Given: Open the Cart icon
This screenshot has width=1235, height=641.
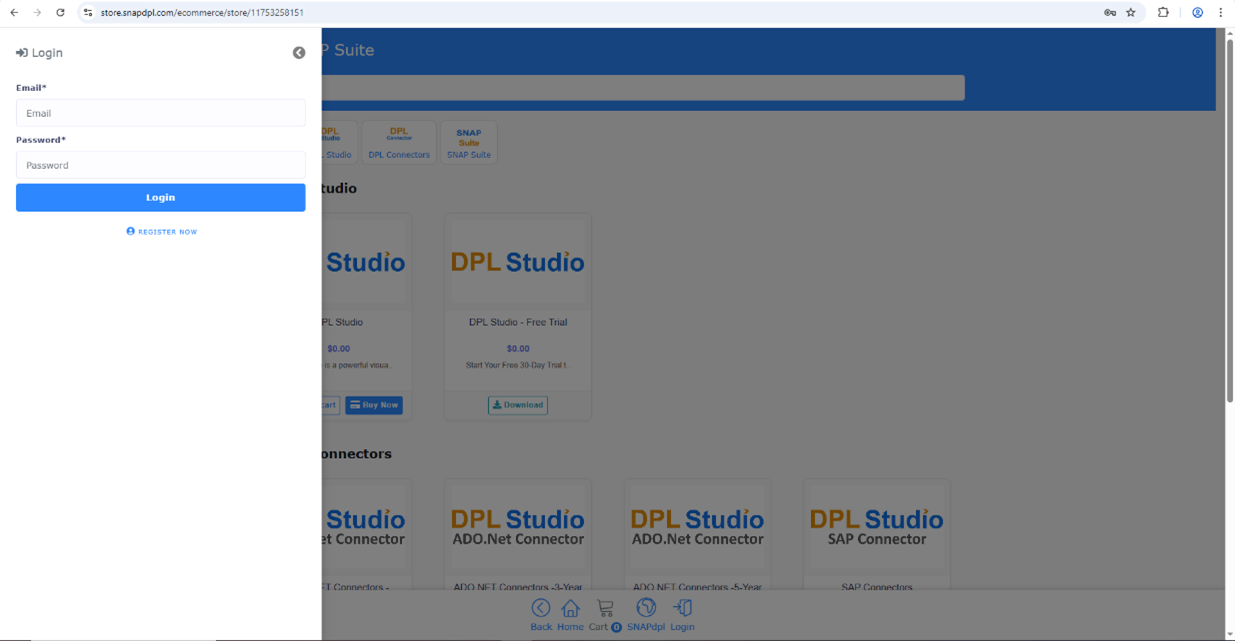Looking at the screenshot, I should 605,608.
